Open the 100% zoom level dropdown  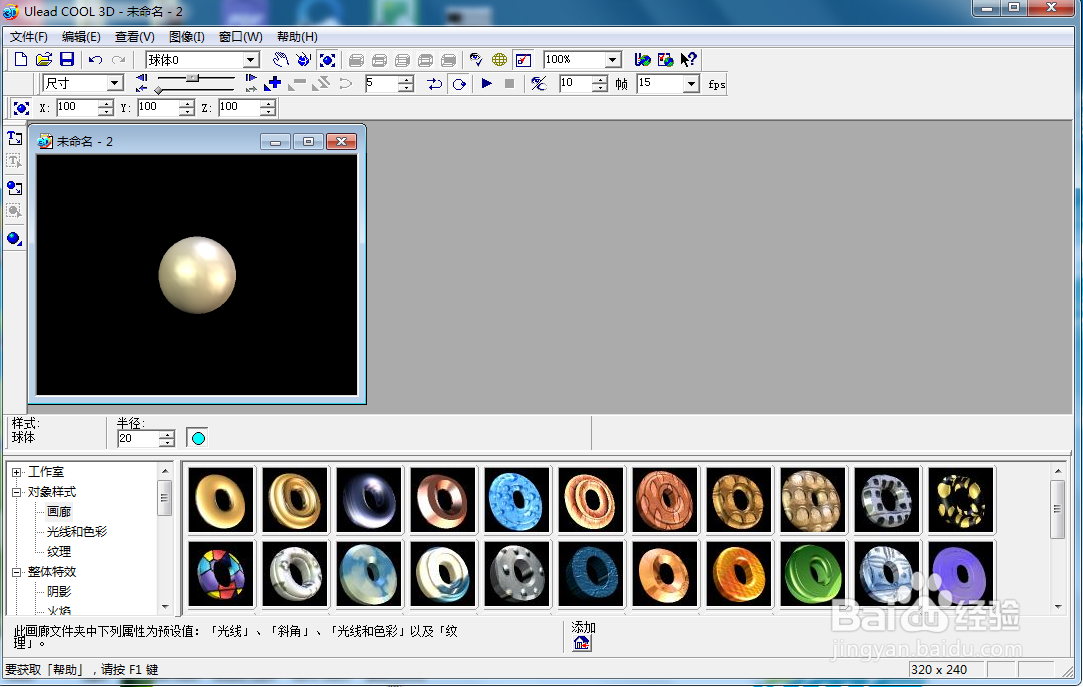[x=612, y=60]
